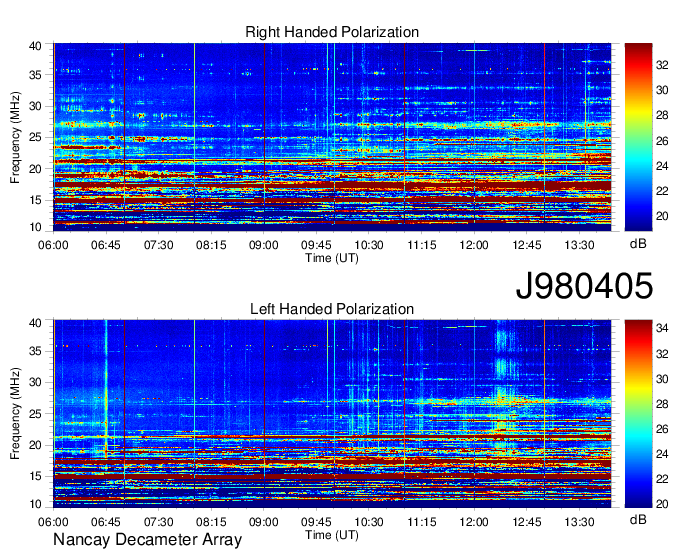Click the "30" value on Left Handed color bar
The image size is (680, 552).
coord(662,379)
